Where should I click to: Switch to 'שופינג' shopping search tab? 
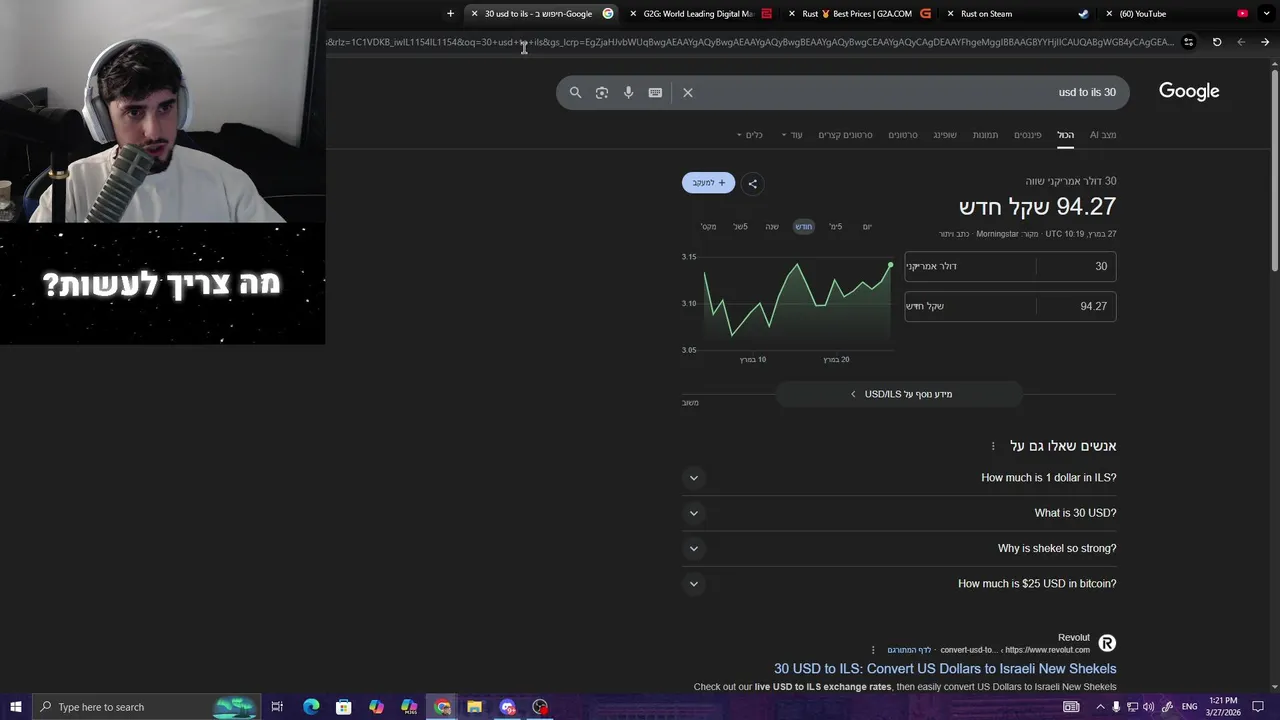945,135
